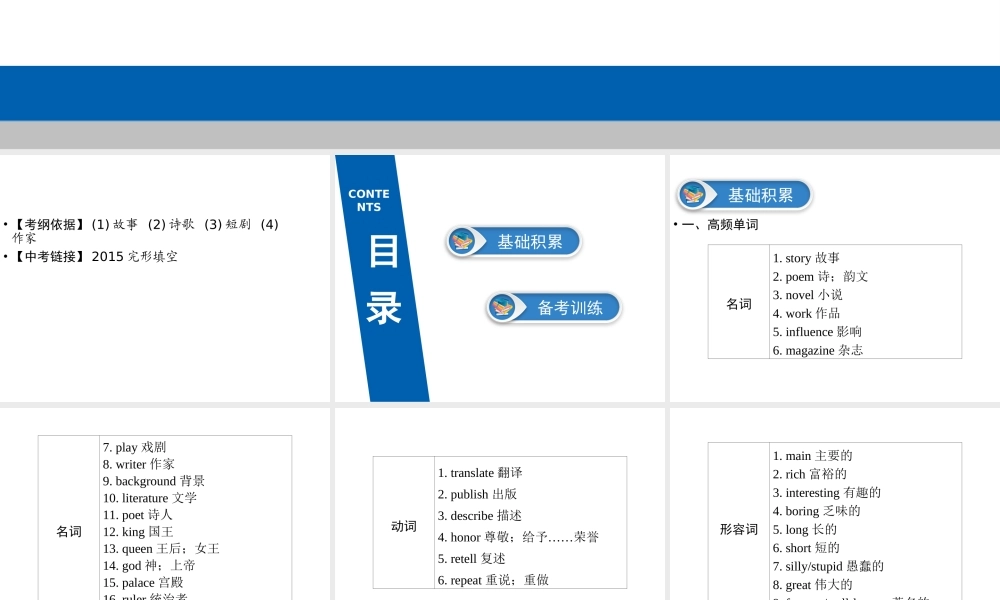
Task: Select row 2. publish 出版
Action: point(477,494)
